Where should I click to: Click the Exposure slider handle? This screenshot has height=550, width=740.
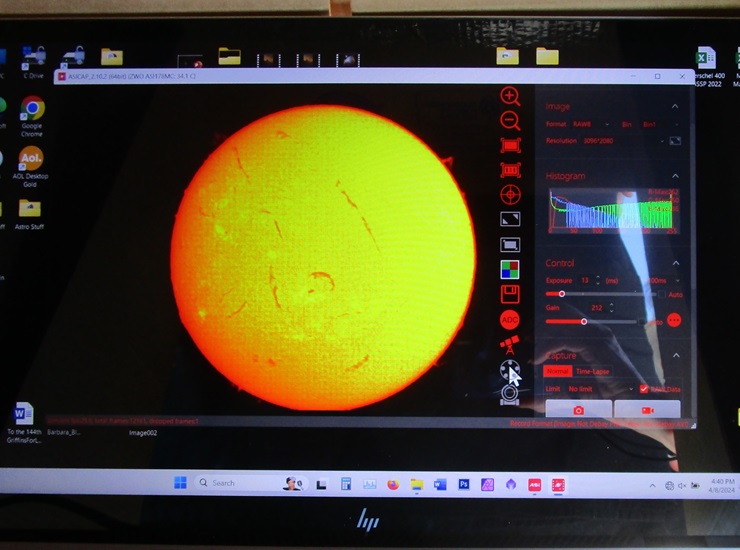[x=562, y=294]
